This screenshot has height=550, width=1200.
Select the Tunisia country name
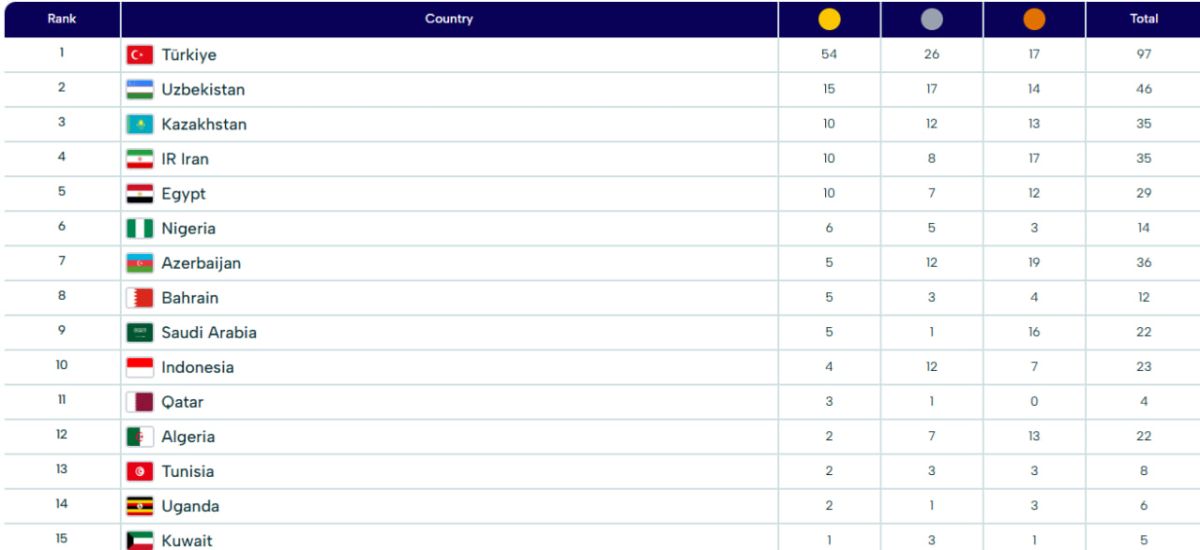tap(187, 471)
